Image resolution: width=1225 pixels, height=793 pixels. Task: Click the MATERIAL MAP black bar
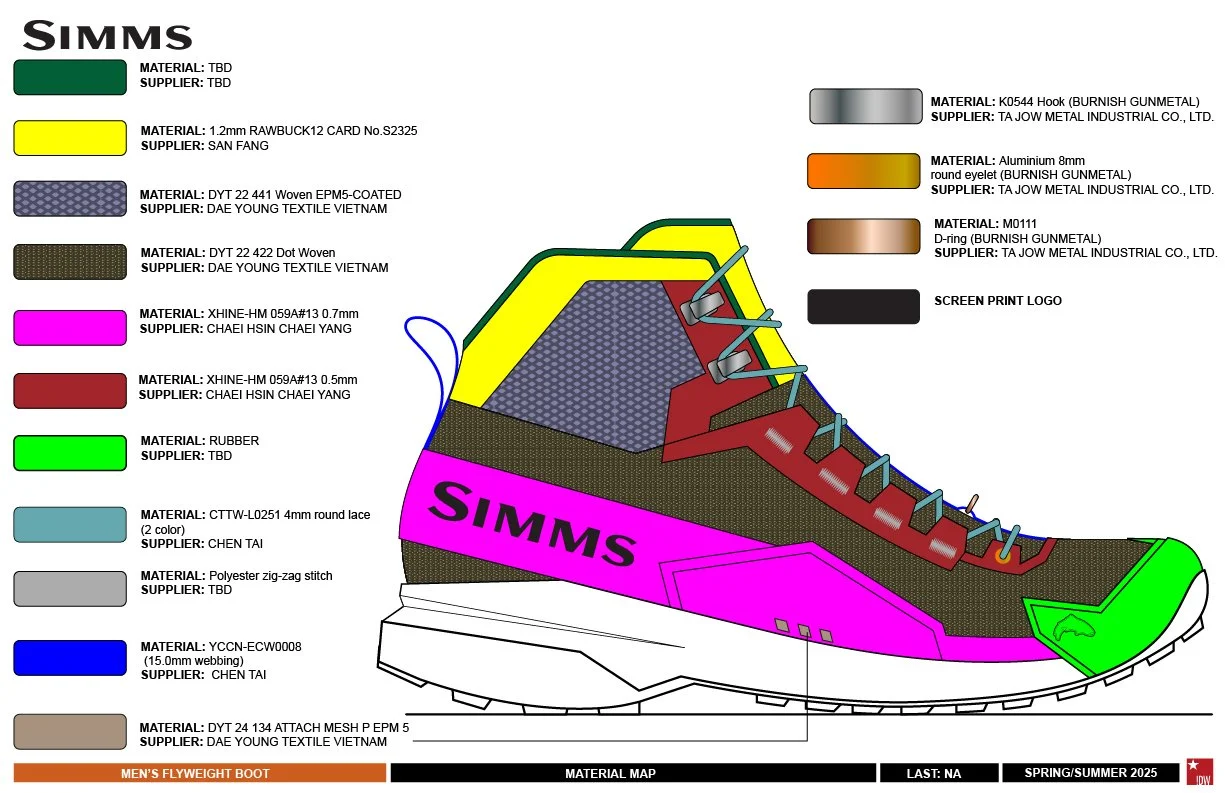[x=633, y=773]
